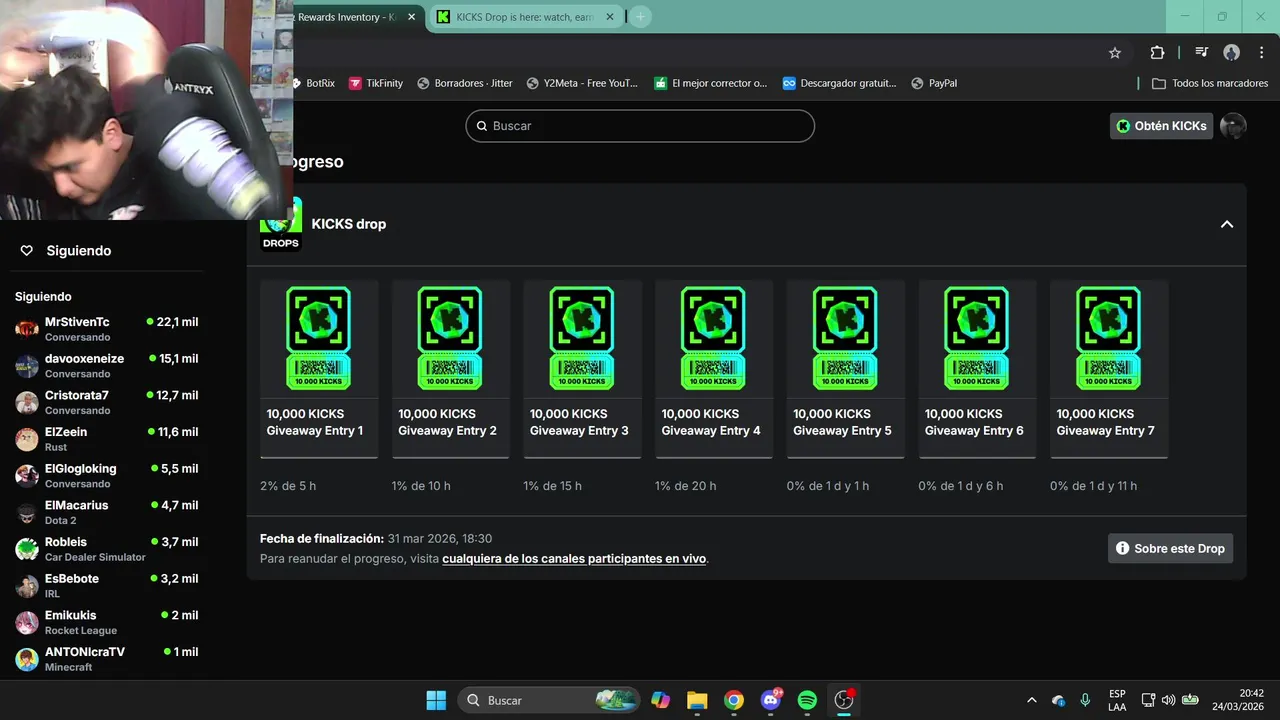Select Giveaway Entry 1 reward thumbnail
Screen dimensions: 1280x720
[x=319, y=338]
